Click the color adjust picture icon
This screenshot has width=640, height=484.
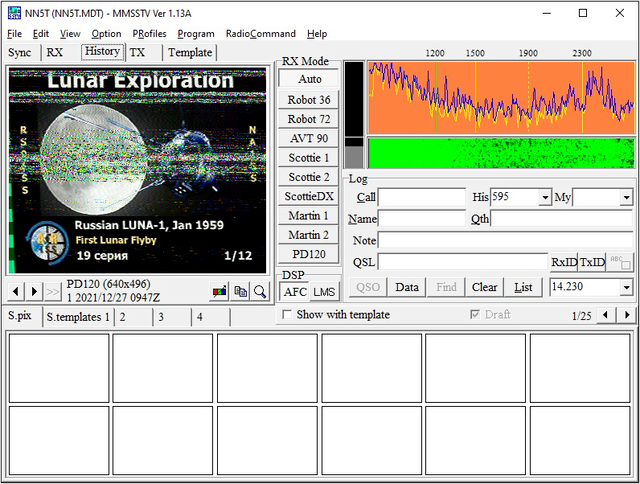[220, 291]
